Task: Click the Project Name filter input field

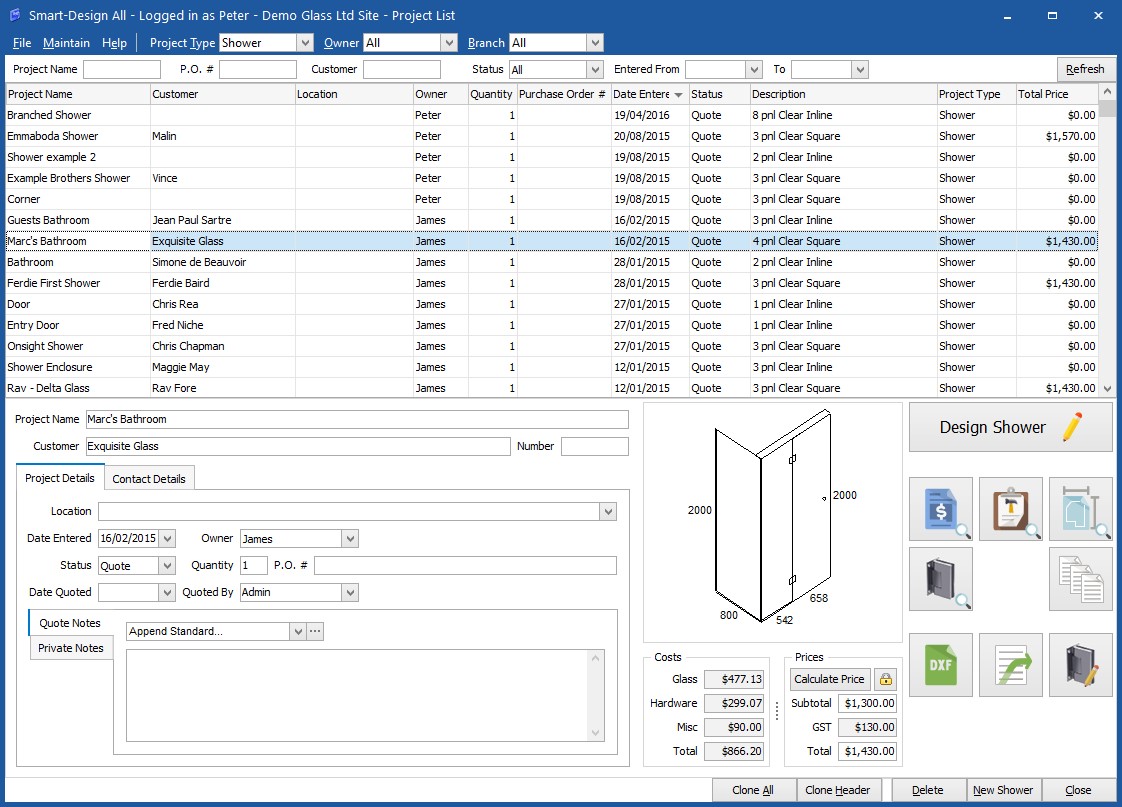Action: pos(122,70)
